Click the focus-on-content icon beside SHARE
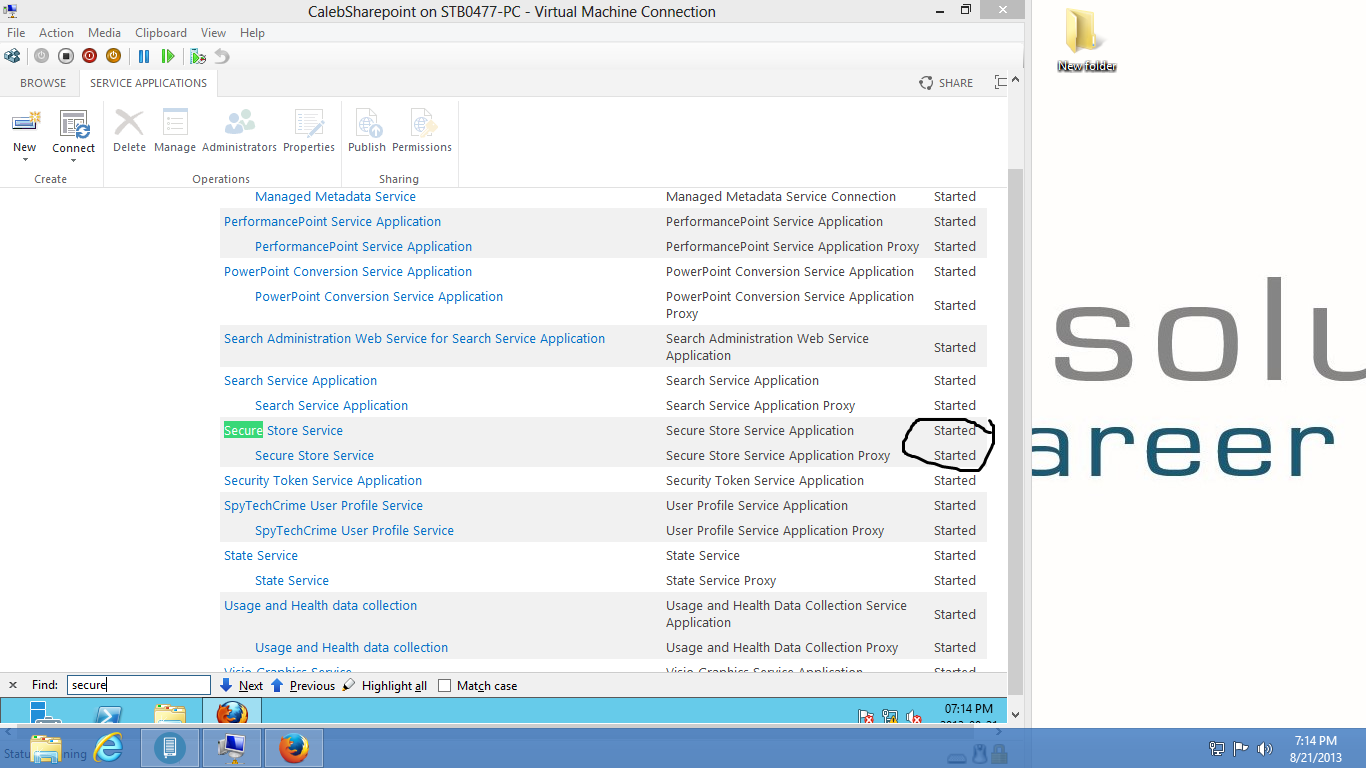The image size is (1366, 768). coord(1000,83)
